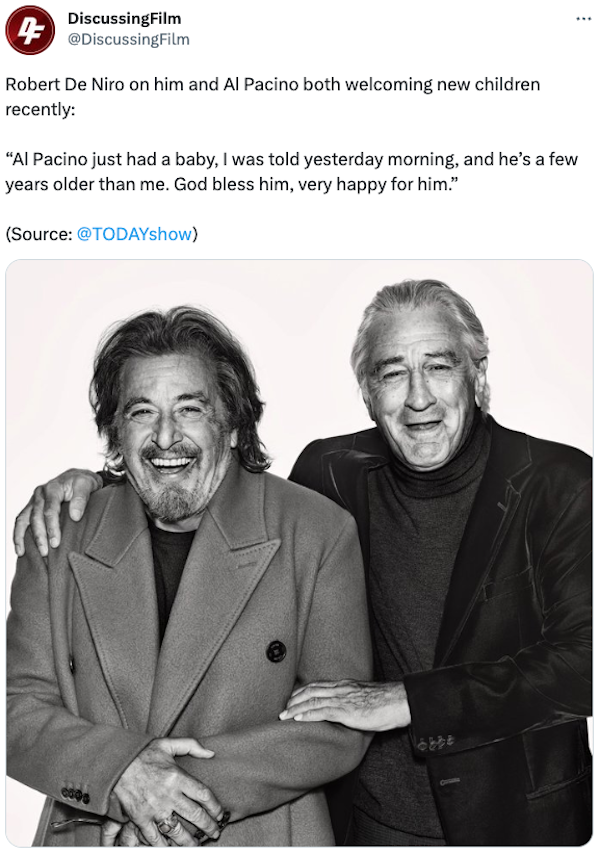Click the word "recently:" in the tweet
Screen dimensions: 600x854
(x=40, y=109)
